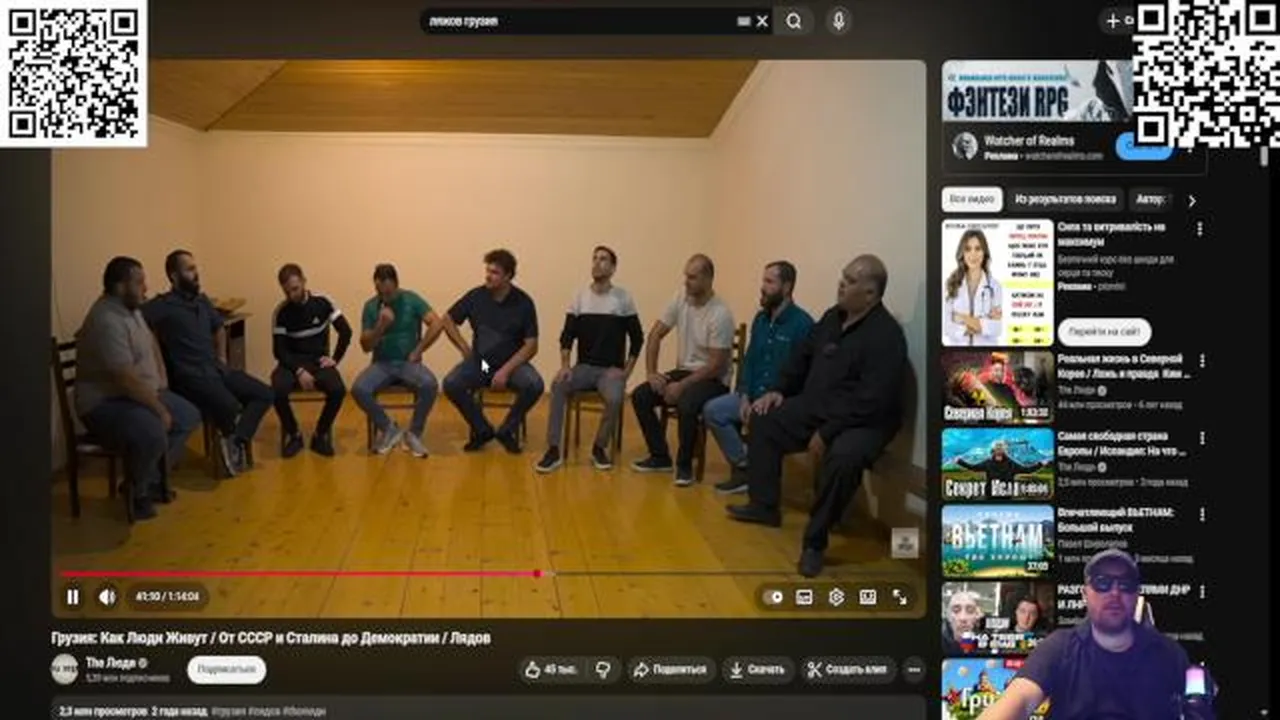Click the channel watermark in the video corner

[x=904, y=542]
